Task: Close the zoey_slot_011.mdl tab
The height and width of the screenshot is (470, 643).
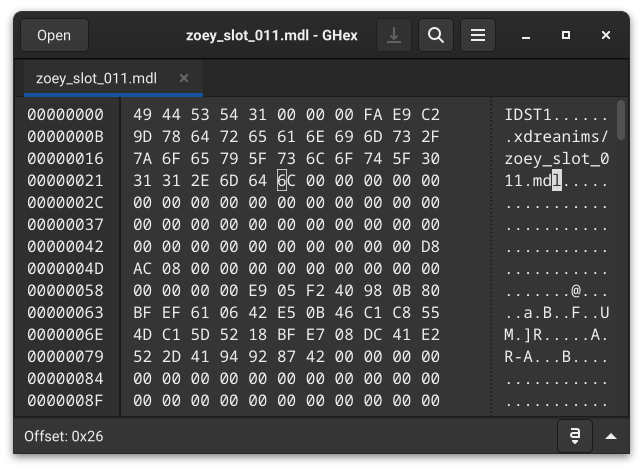Action: 184,78
